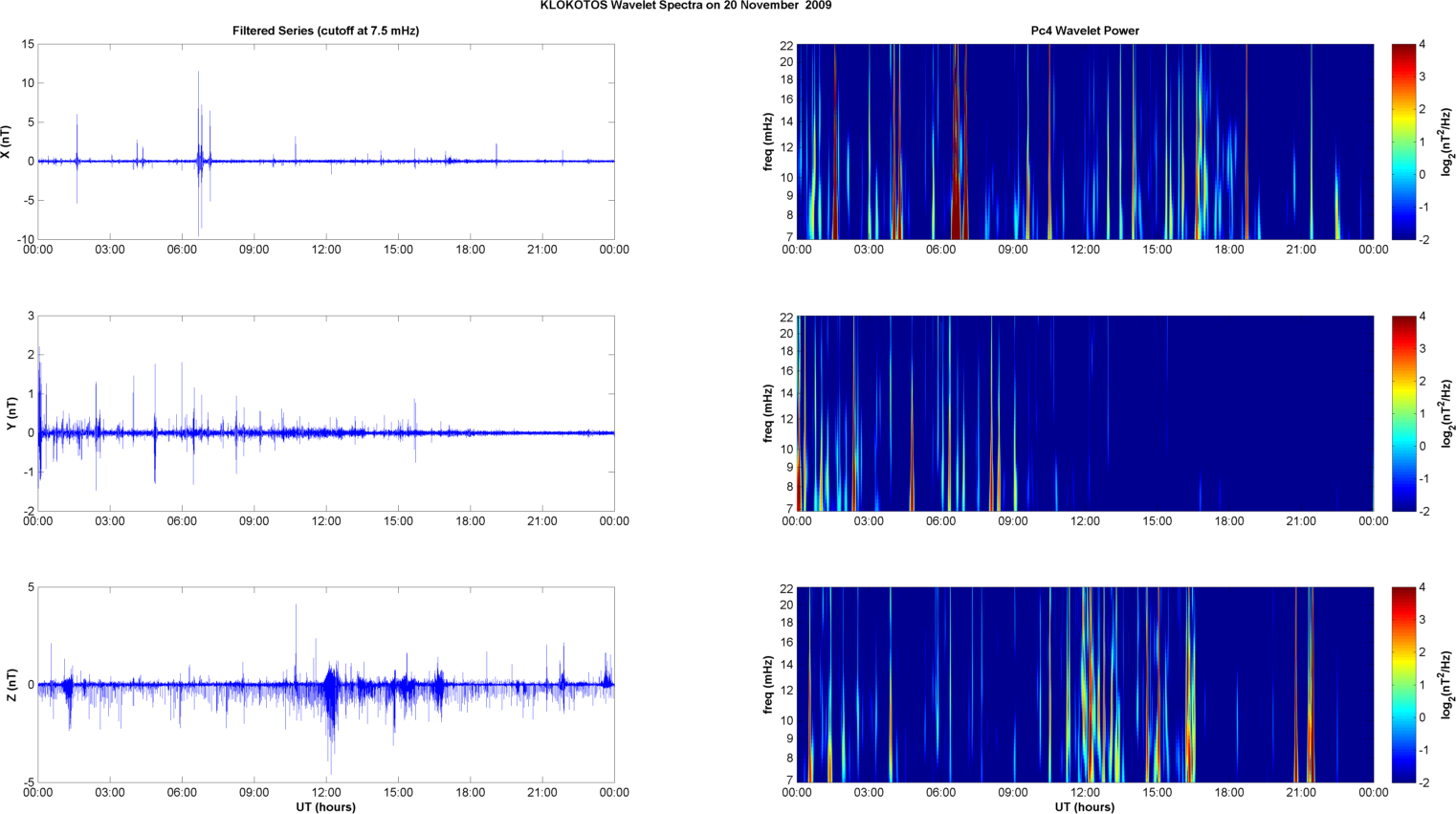Viewport: 1456px width, 814px height.
Task: Click the top spectrogram's color scale bar
Action: pyautogui.click(x=1402, y=142)
